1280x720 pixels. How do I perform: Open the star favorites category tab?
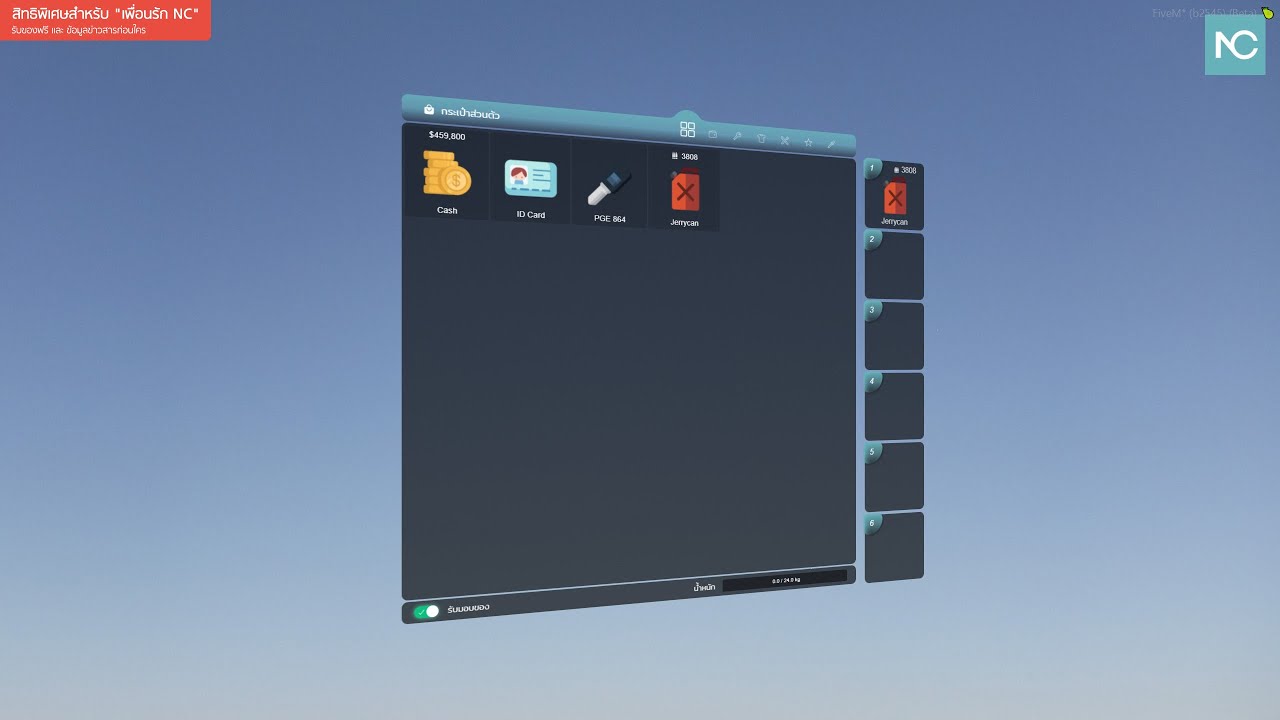pos(808,142)
